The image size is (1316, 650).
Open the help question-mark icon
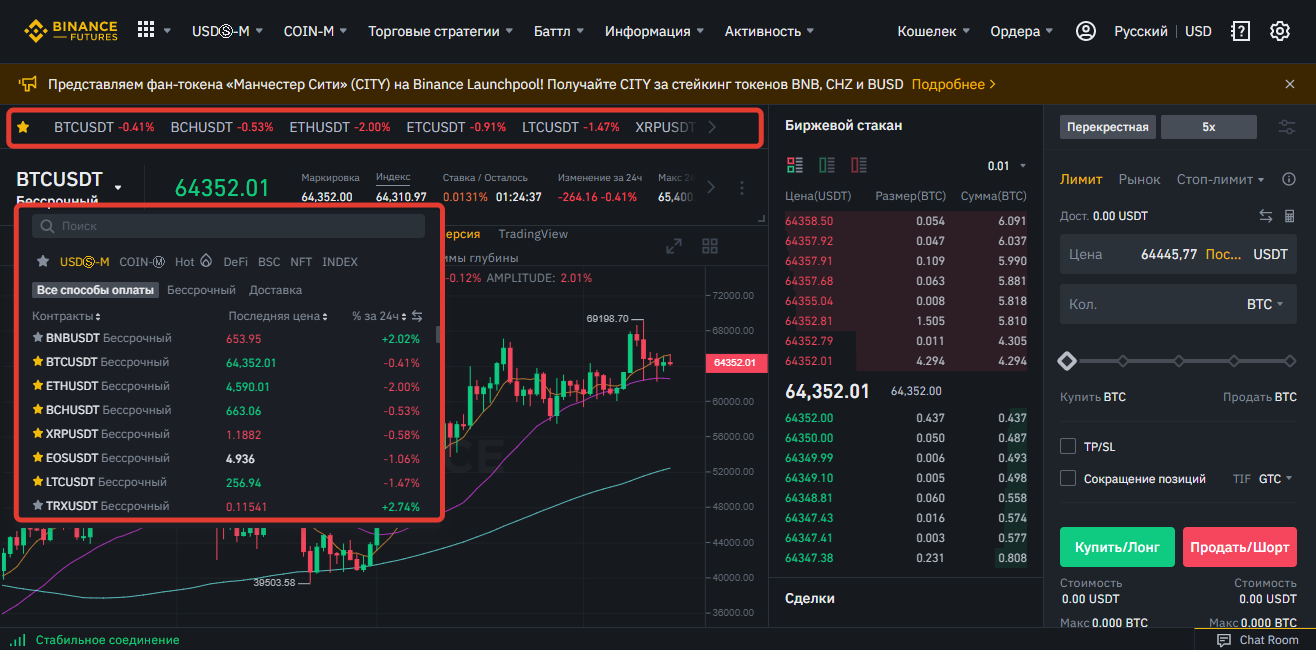coord(1241,31)
